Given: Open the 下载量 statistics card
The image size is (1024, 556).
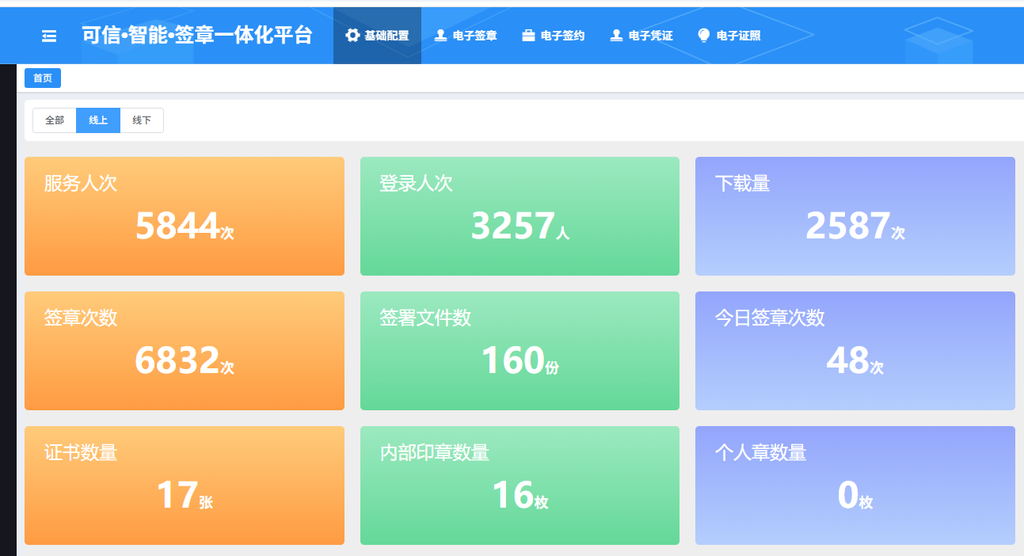Looking at the screenshot, I should pyautogui.click(x=855, y=216).
